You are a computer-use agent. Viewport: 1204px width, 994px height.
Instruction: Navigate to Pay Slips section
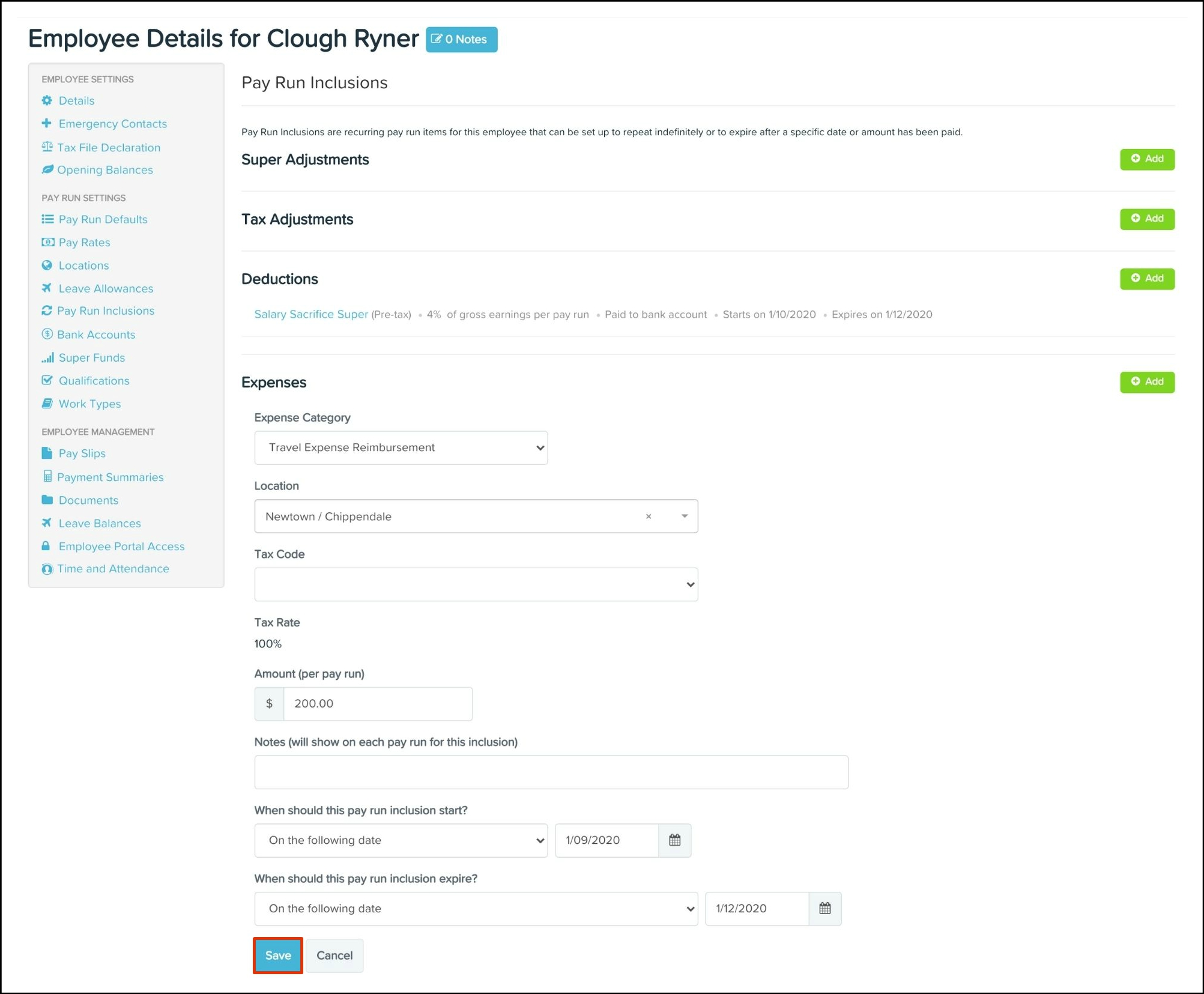pyautogui.click(x=82, y=453)
